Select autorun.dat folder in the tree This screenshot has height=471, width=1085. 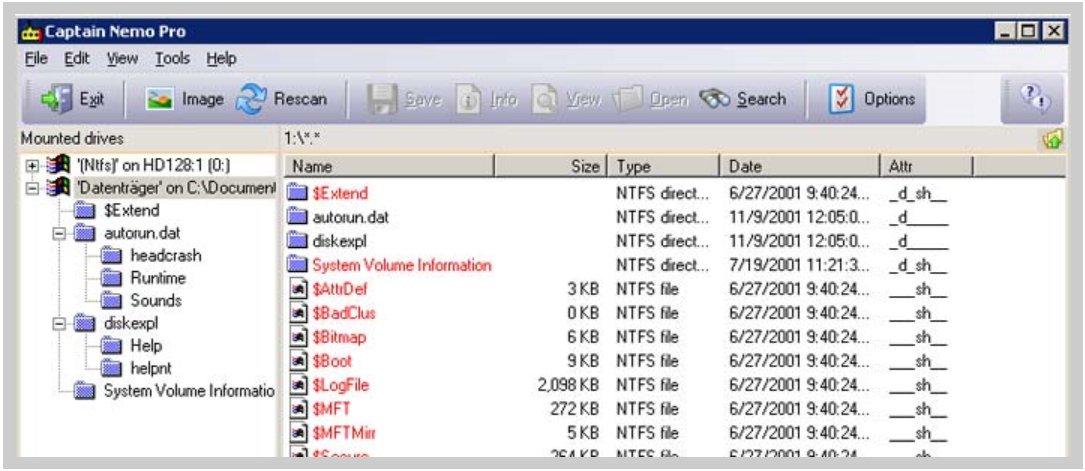[142, 233]
